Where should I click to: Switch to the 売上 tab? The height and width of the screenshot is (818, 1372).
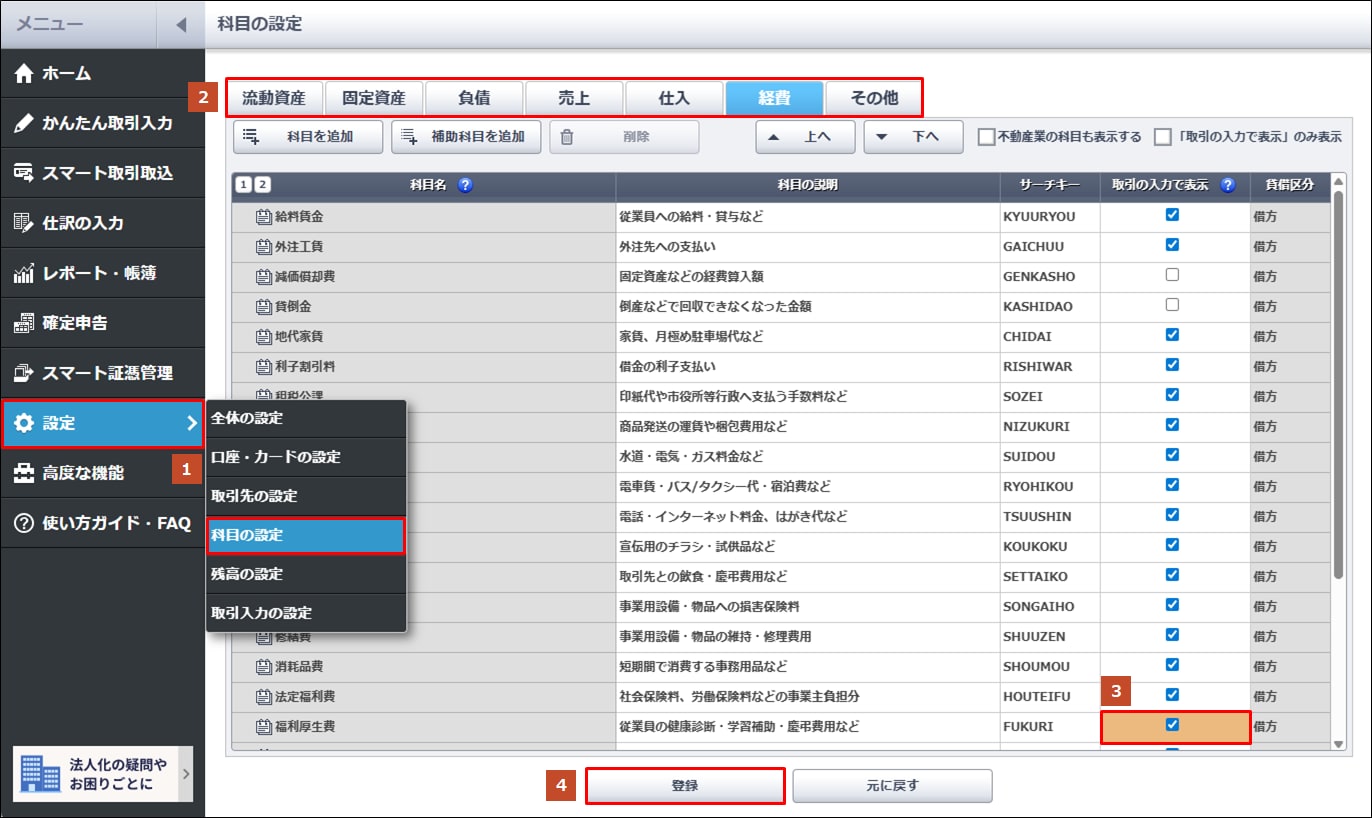(x=574, y=98)
